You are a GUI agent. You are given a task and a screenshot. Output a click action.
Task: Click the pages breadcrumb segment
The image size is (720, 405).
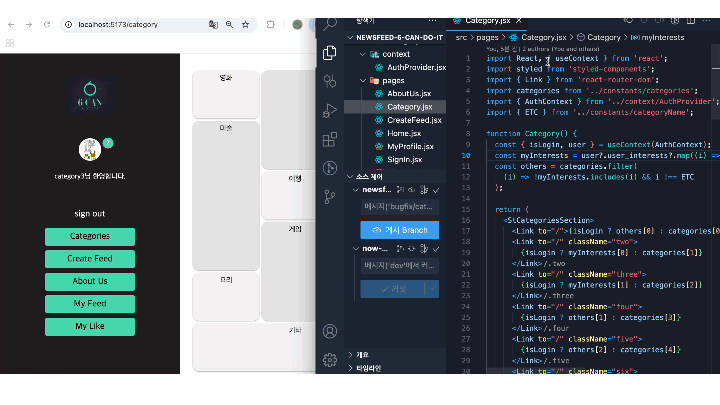coord(487,38)
